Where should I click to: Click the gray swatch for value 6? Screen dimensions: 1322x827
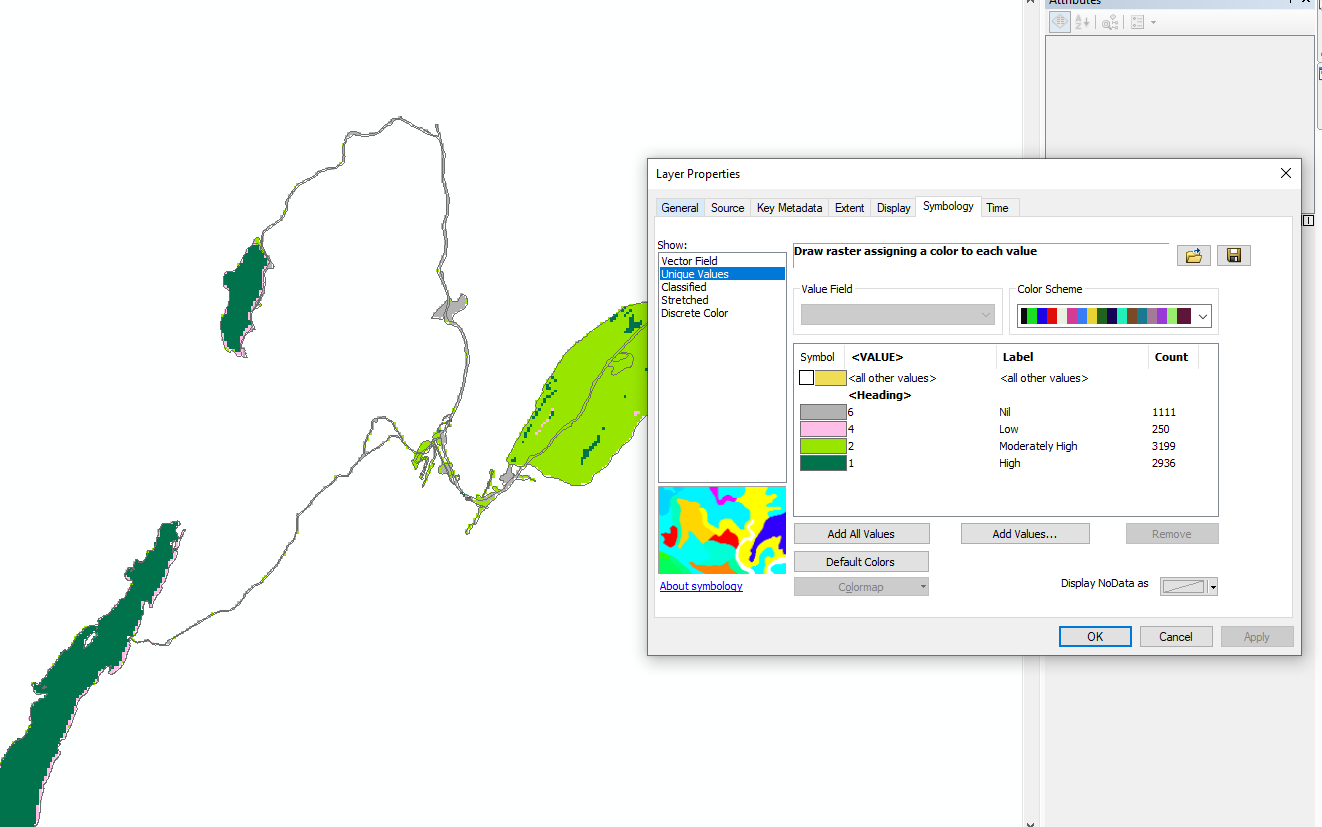click(823, 412)
